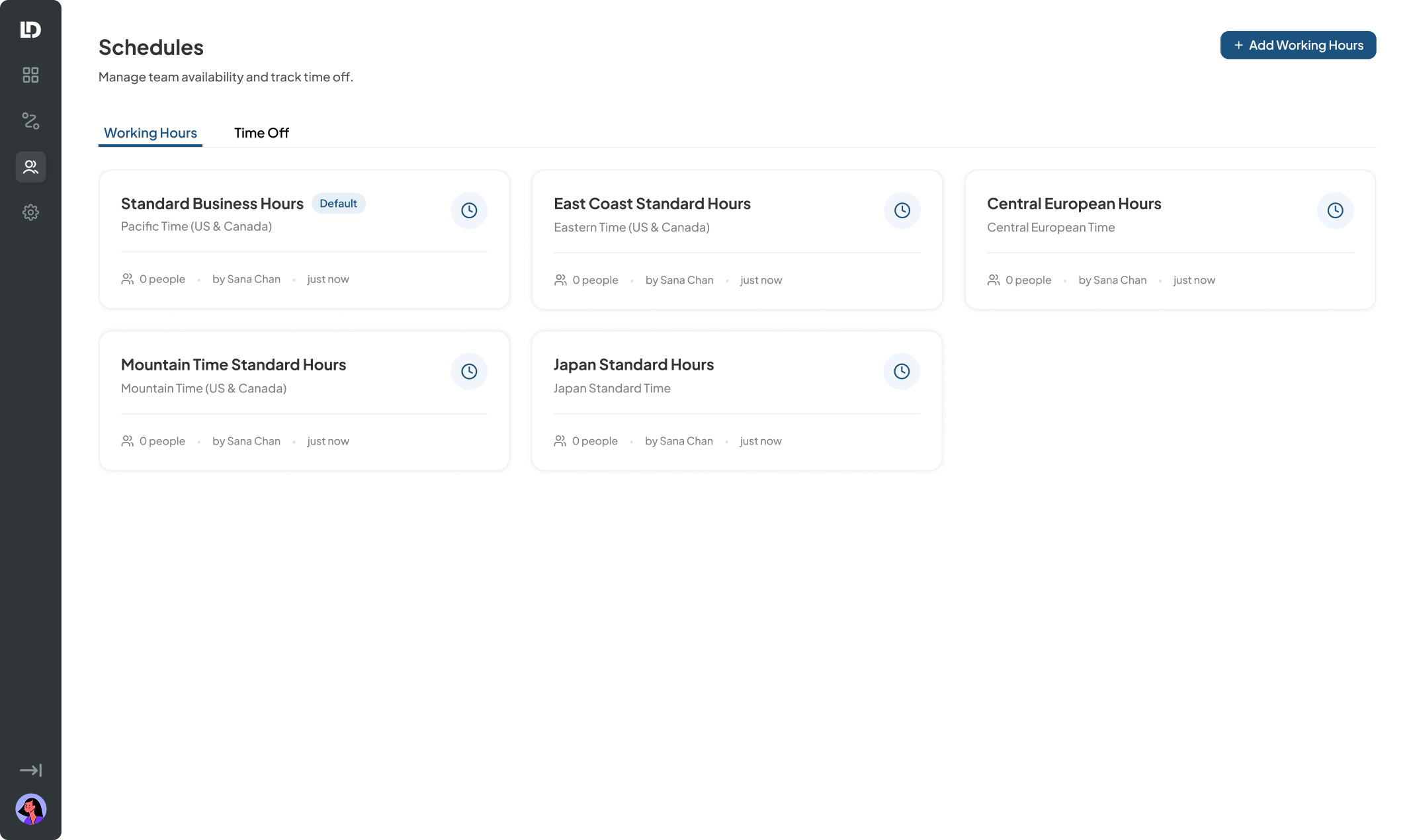Click '0 people' on the Japan Standard Hours card

coord(595,441)
